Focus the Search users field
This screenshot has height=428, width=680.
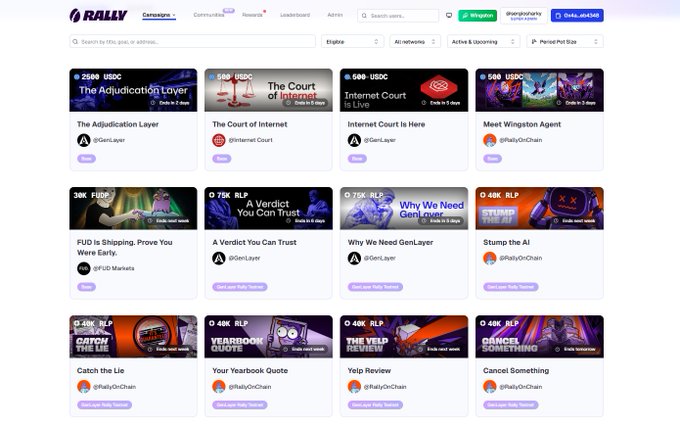point(398,16)
